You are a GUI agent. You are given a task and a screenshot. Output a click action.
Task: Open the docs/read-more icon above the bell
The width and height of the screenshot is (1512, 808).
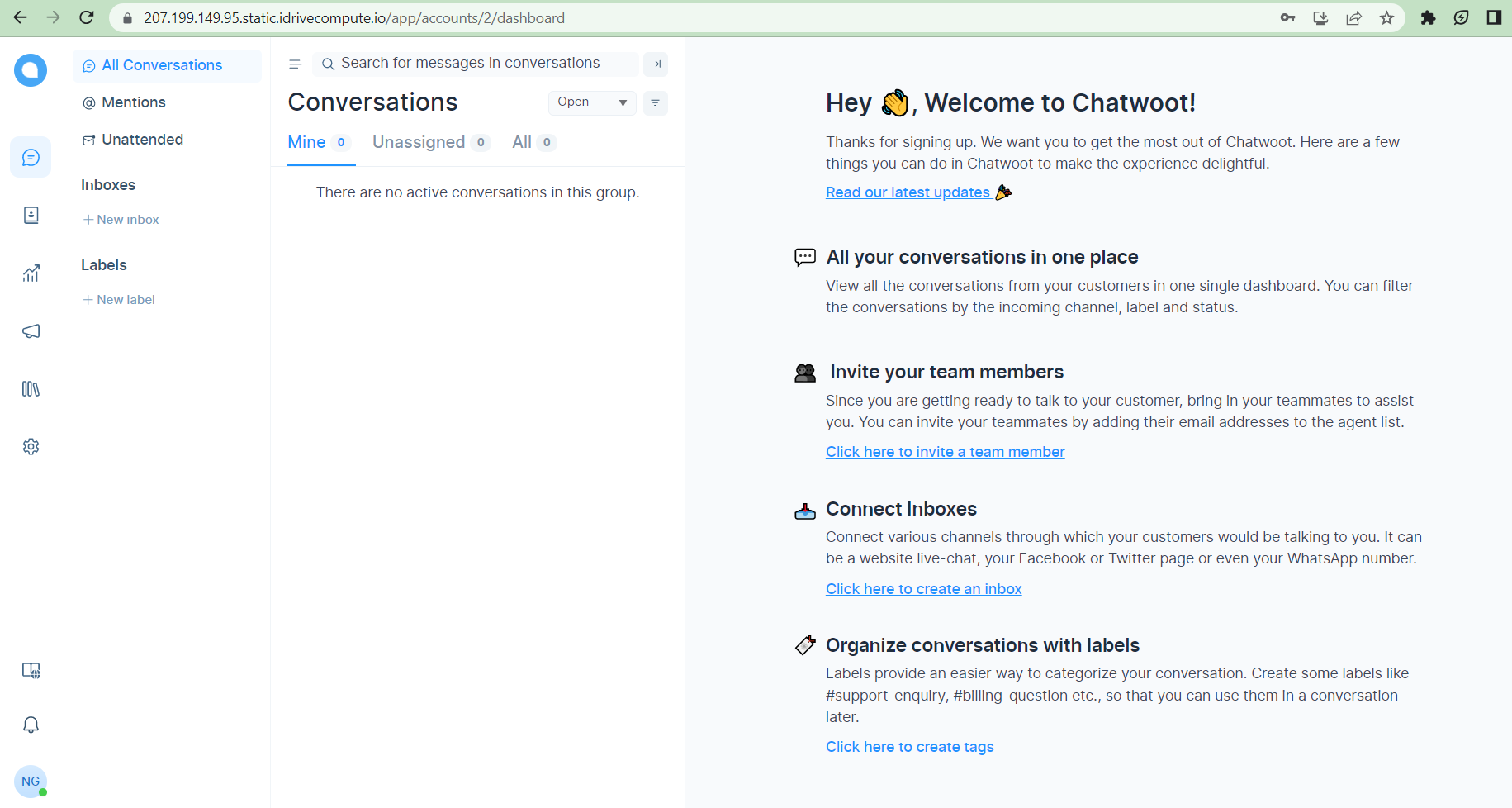coord(31,670)
